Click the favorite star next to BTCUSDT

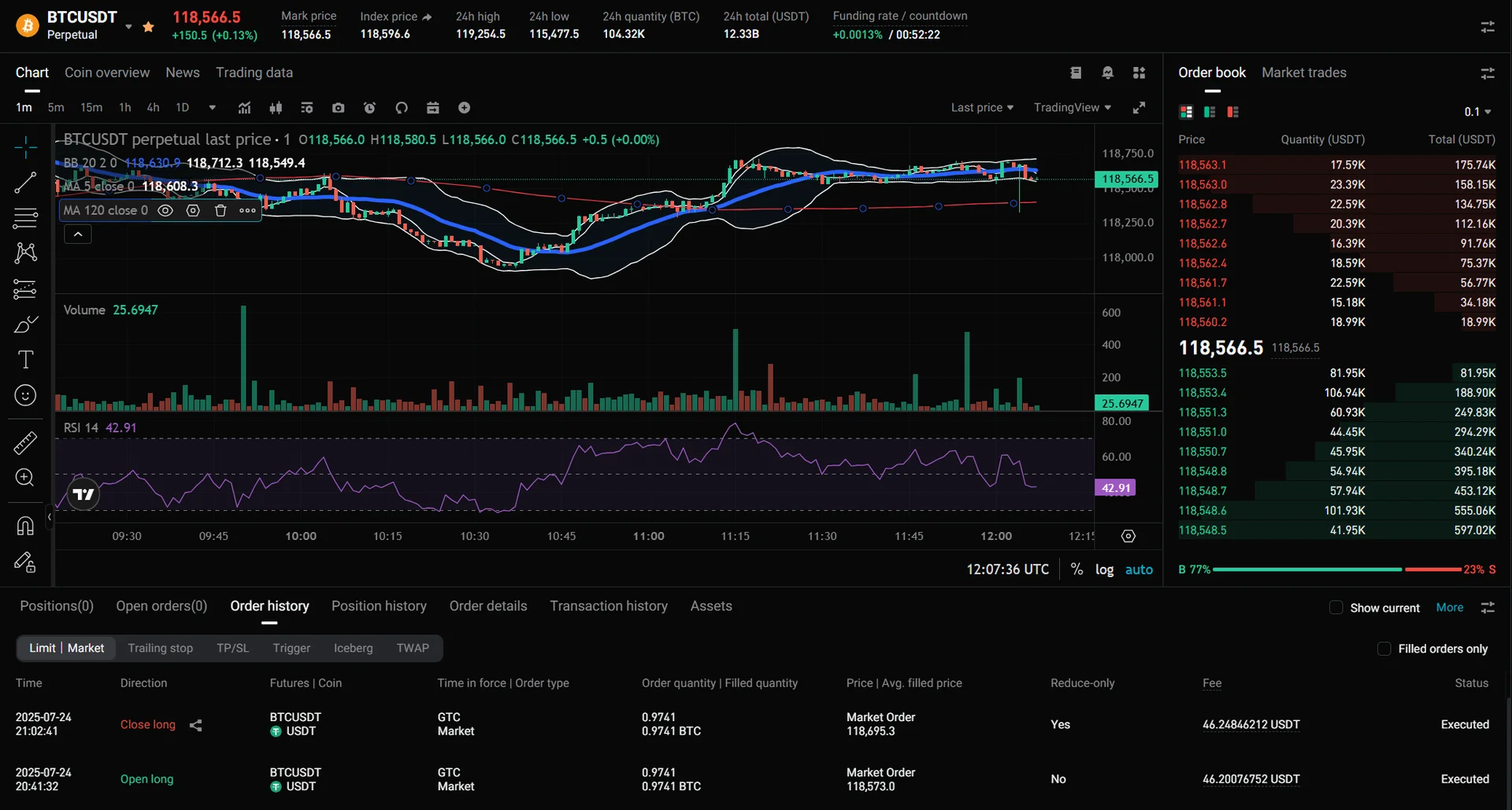[148, 27]
